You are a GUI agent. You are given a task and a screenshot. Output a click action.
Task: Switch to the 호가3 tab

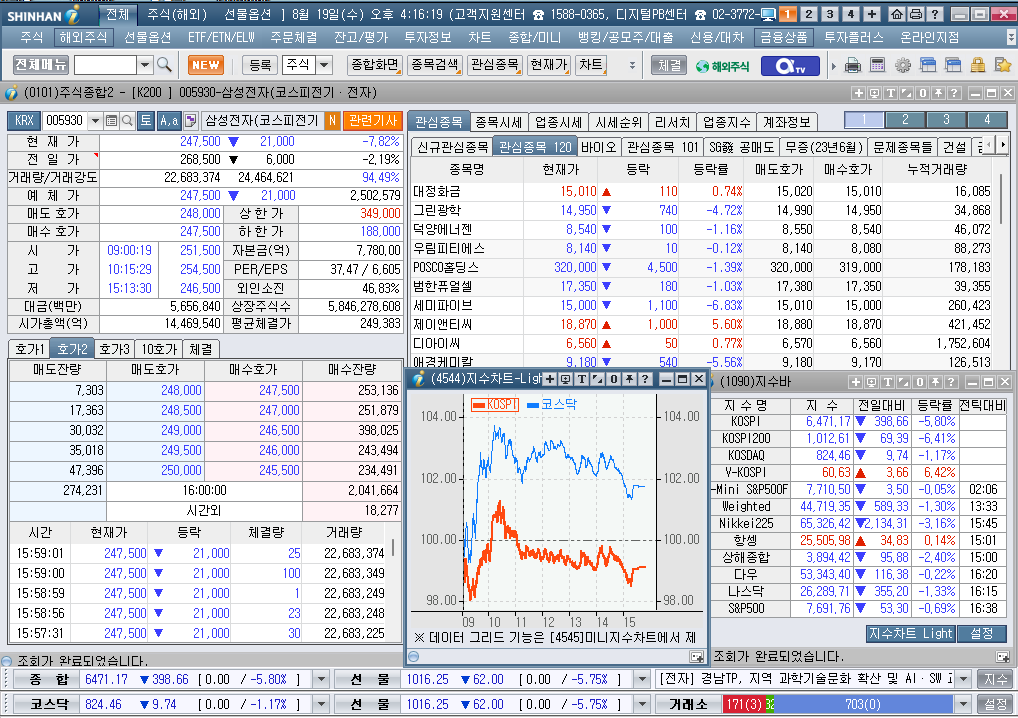pos(114,349)
